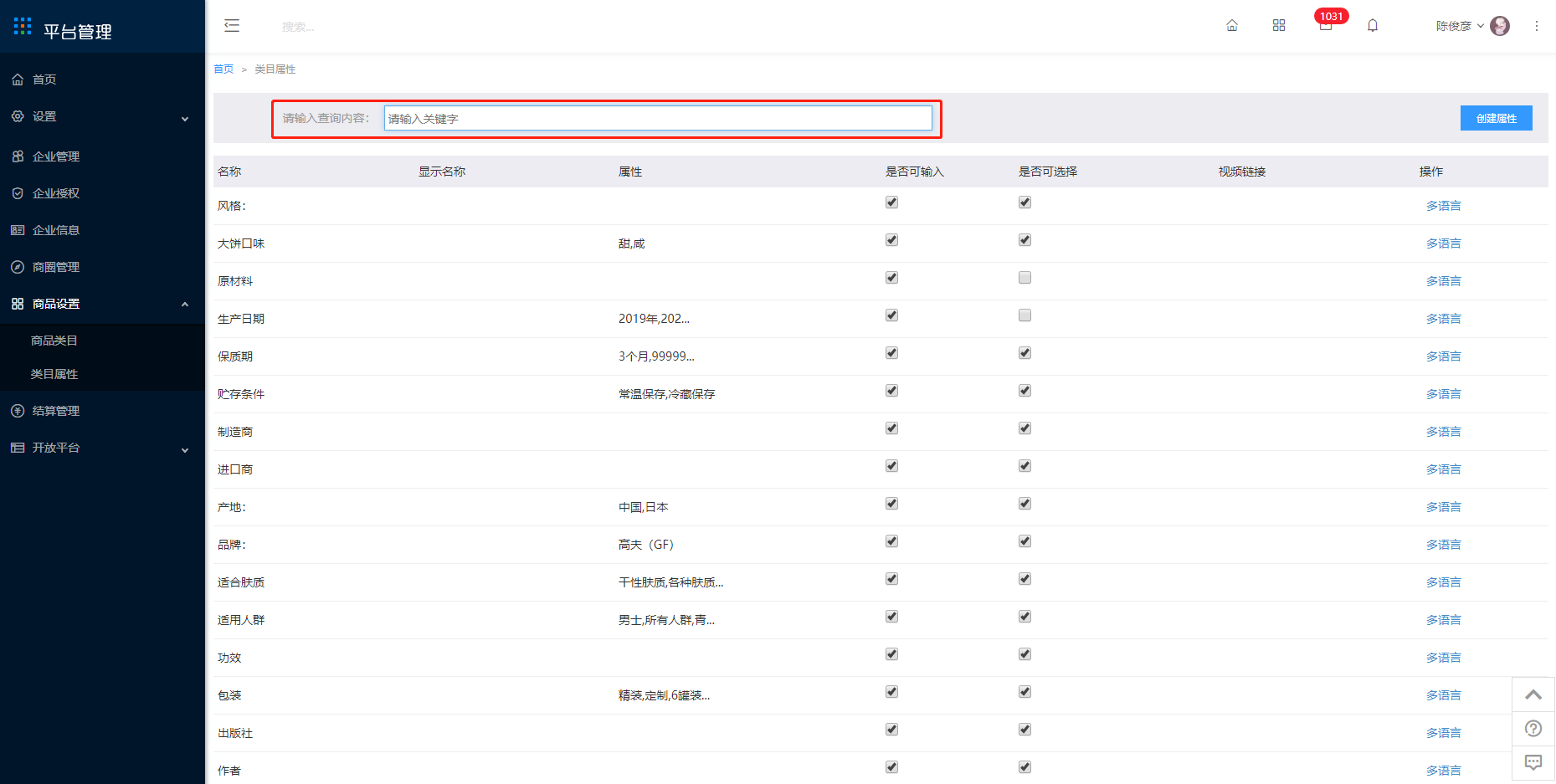The height and width of the screenshot is (784, 1556).
Task: Open the 陈俊彦 user dropdown
Action: click(x=1460, y=26)
